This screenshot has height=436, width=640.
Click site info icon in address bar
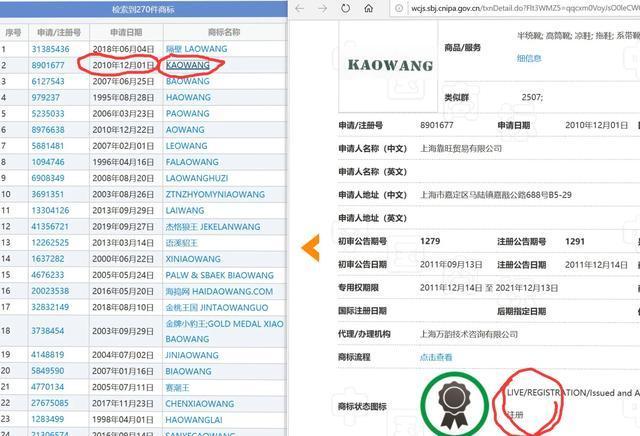(x=400, y=8)
